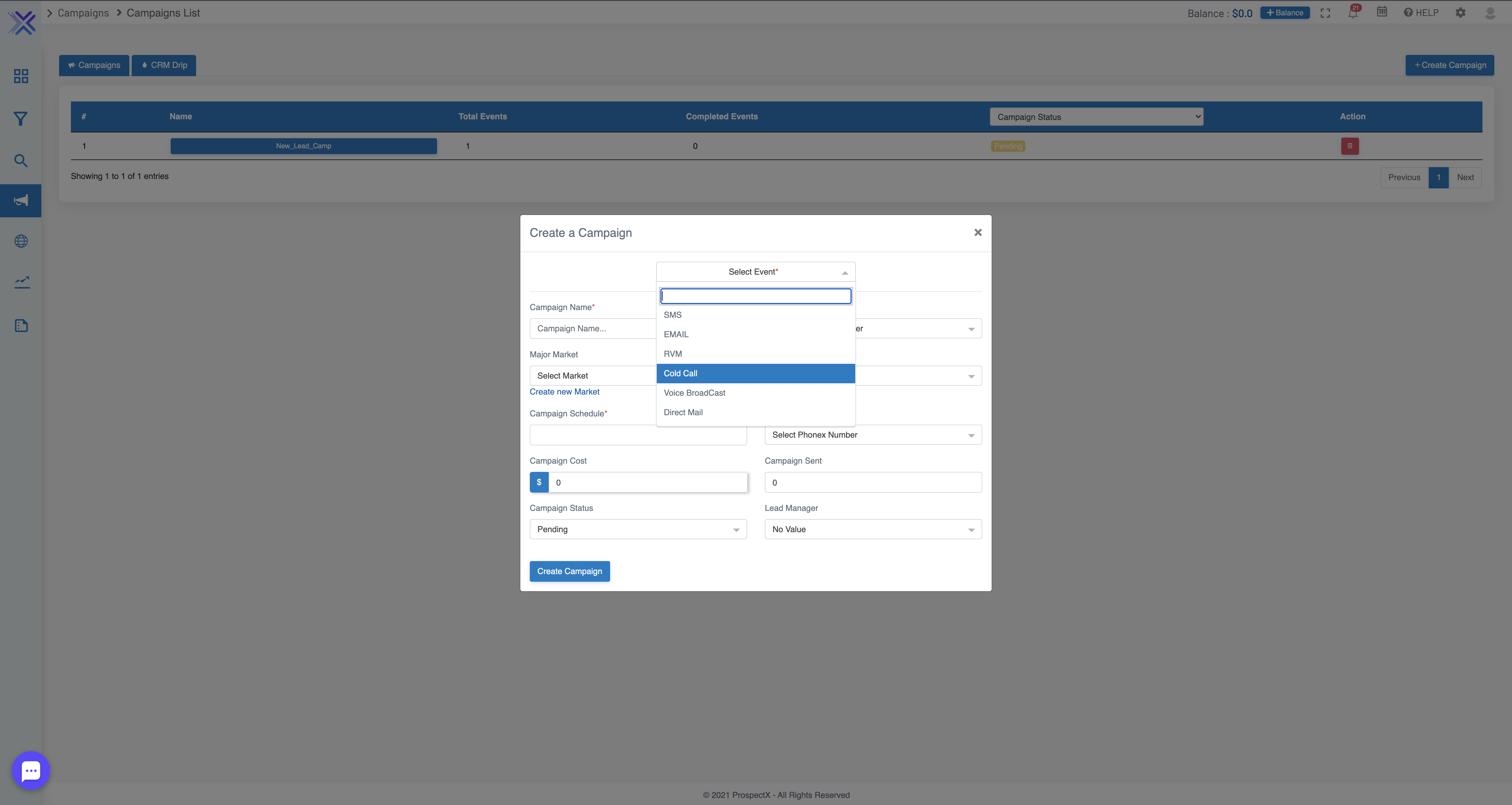The image size is (1512, 805).
Task: Open the Pending campaign status dropdown
Action: pos(638,529)
